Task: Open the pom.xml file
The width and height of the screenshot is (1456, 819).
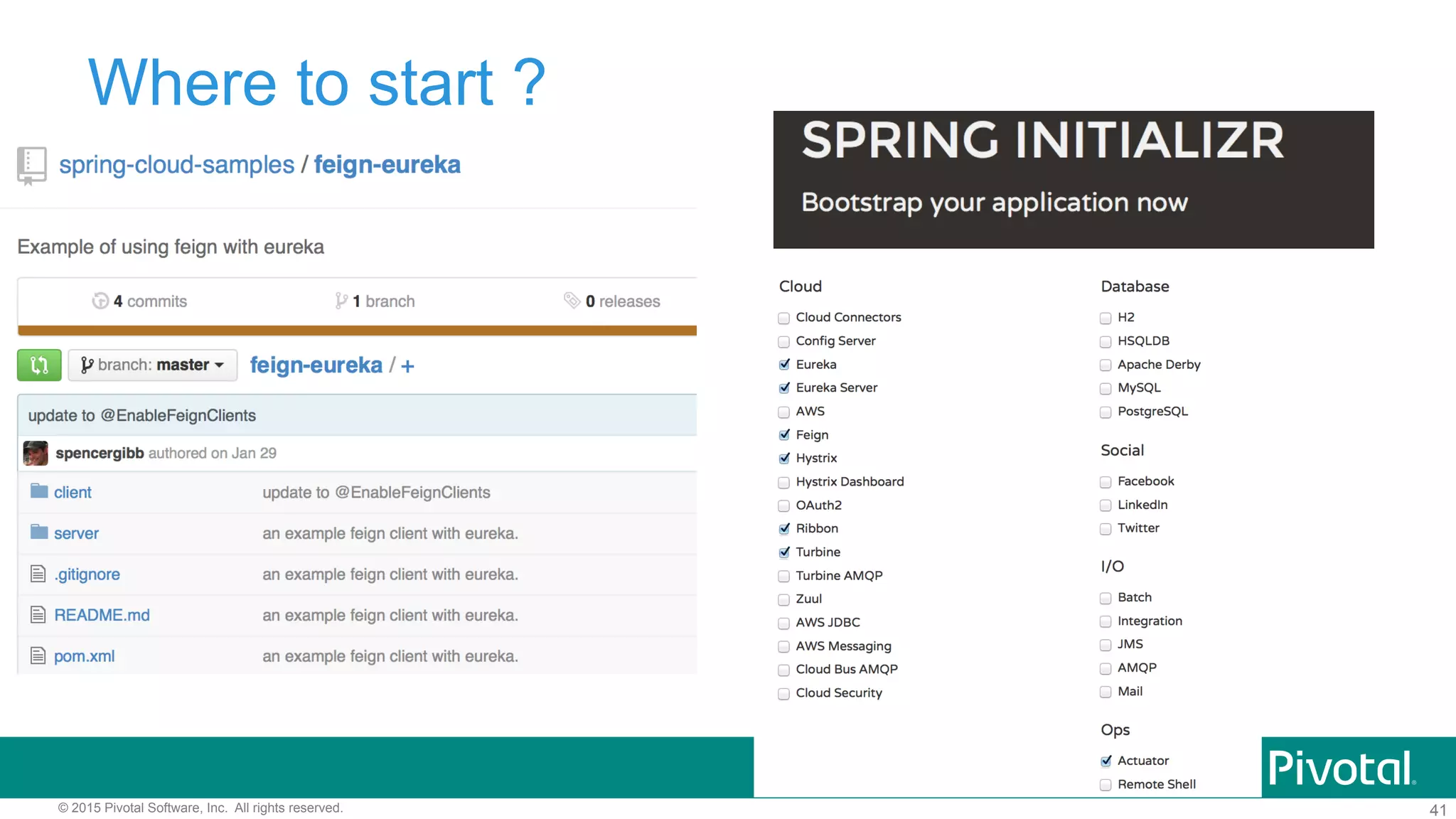Action: click(x=84, y=656)
